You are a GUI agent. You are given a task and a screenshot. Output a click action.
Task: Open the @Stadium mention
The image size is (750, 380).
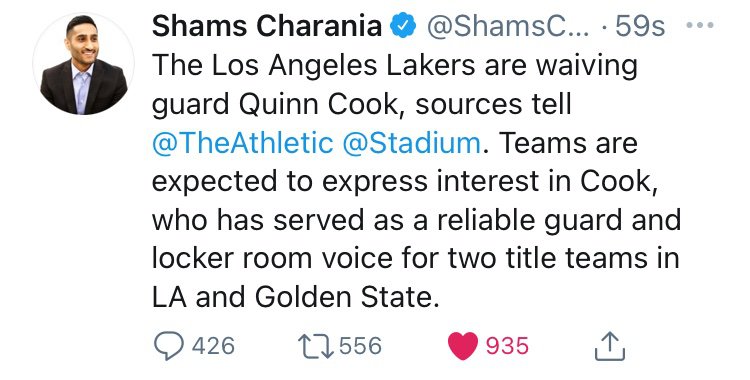412,143
